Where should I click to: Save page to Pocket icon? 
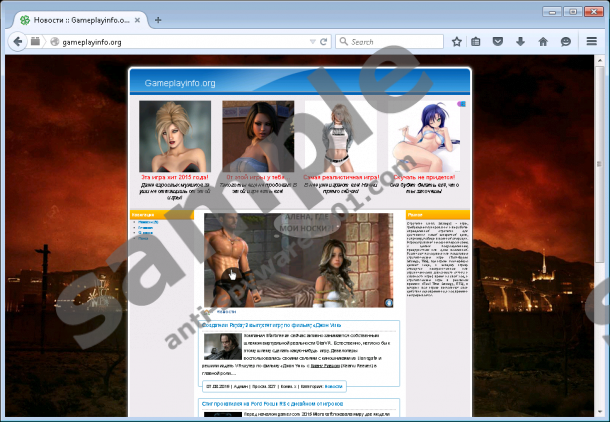tap(498, 42)
